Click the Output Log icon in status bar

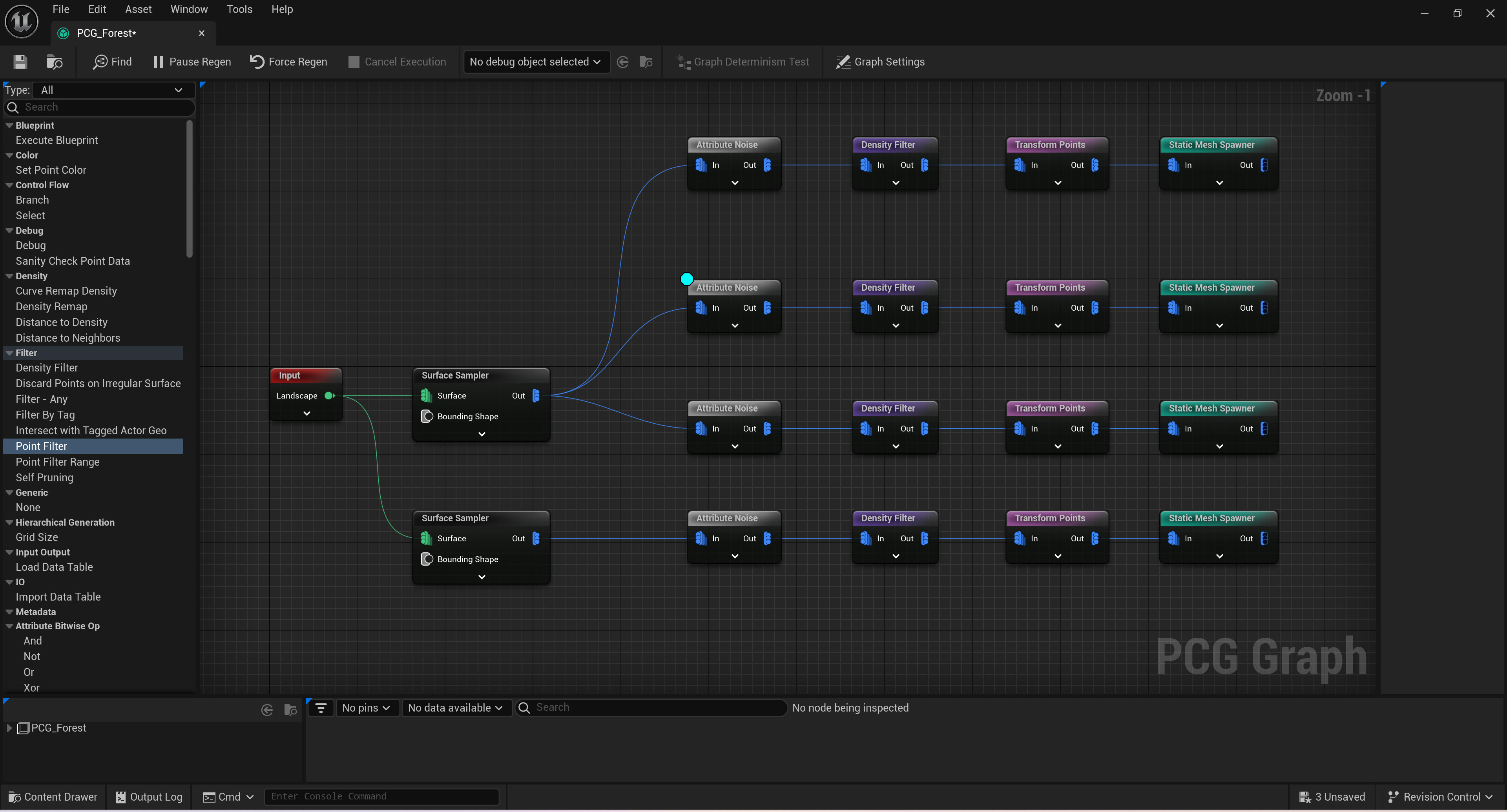(x=120, y=797)
